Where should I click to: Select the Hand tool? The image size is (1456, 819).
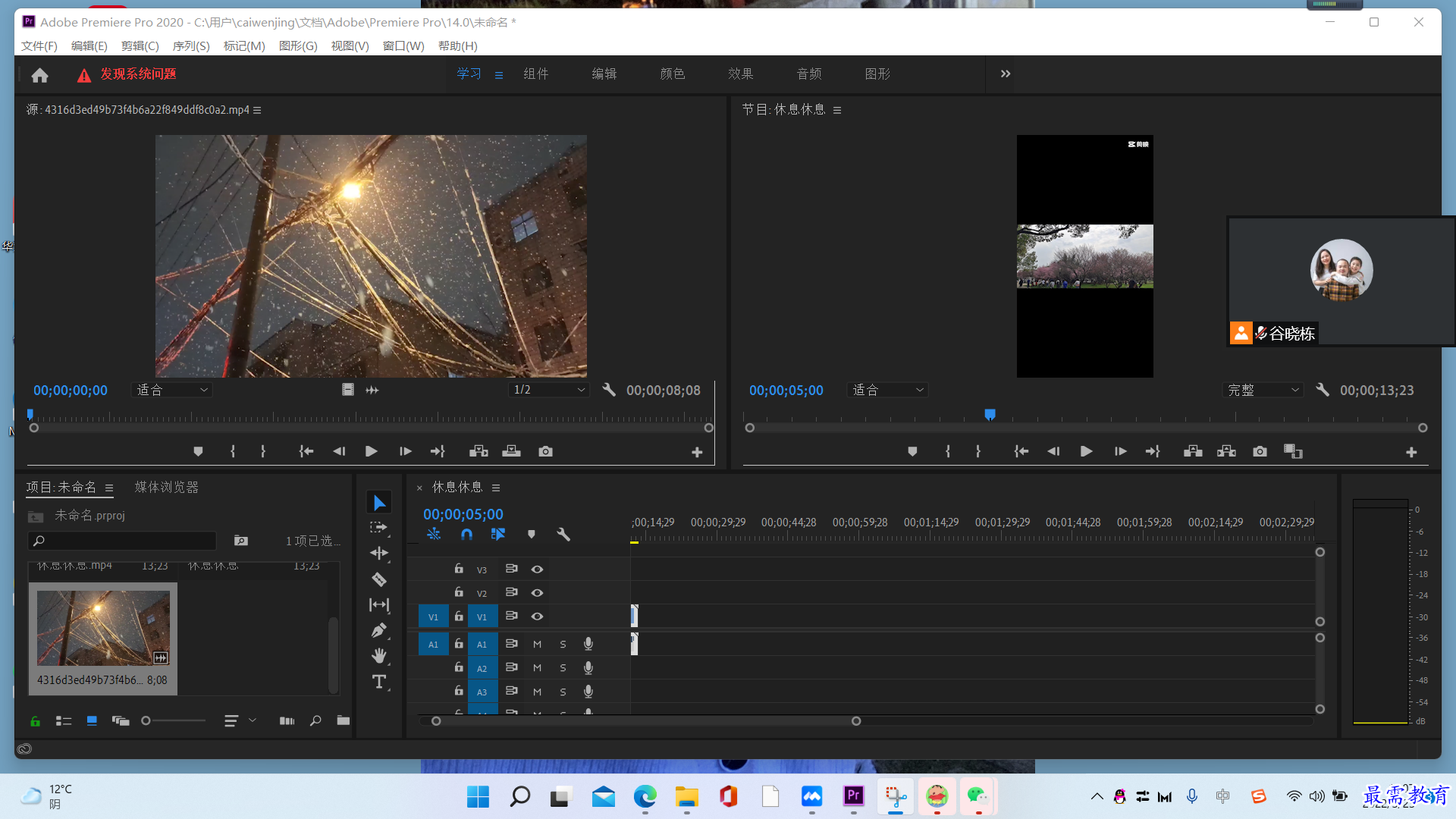(379, 656)
